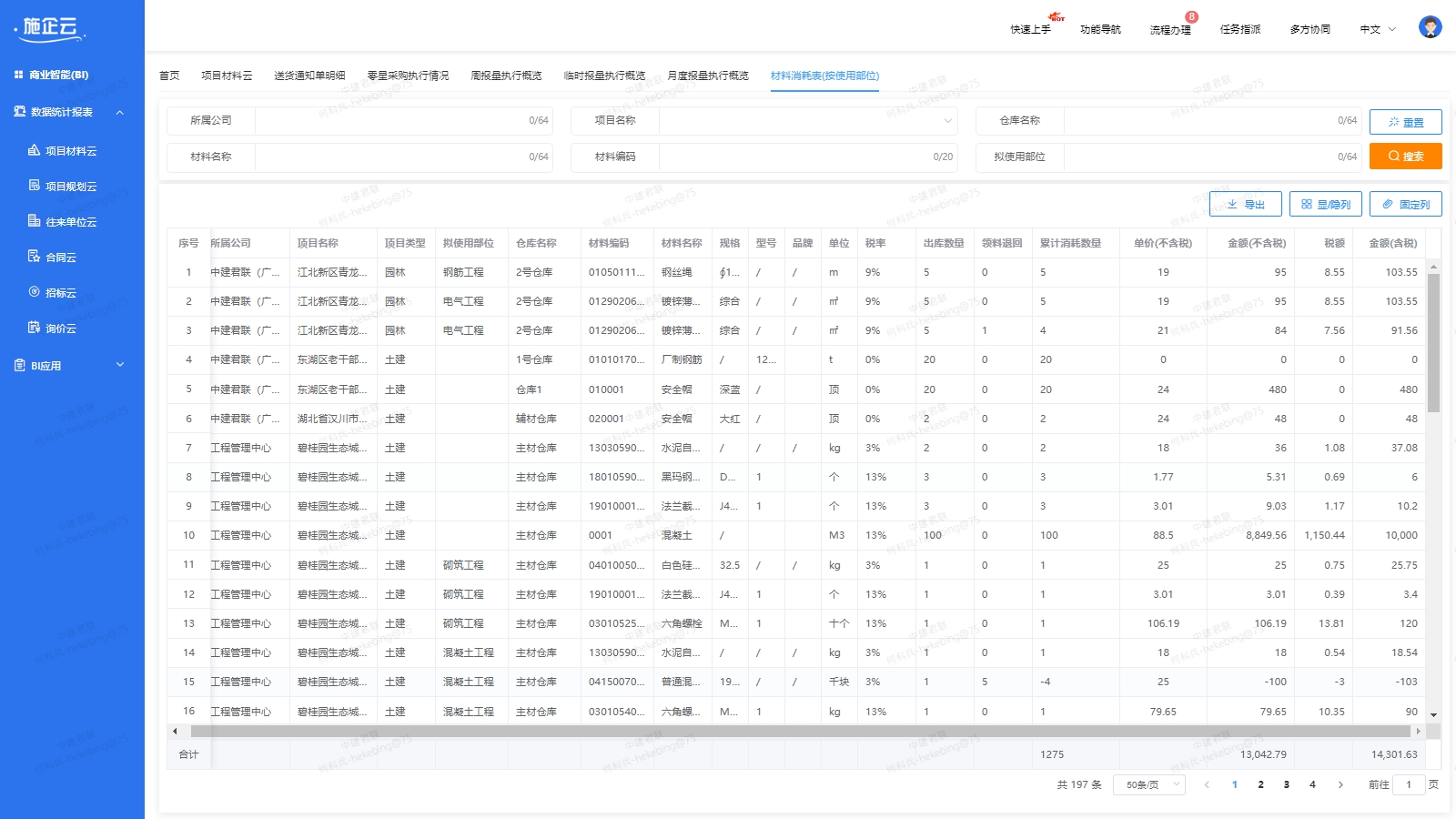Viewport: 1456px width, 819px height.
Task: Switch language via 中文 dropdown
Action: [x=1377, y=29]
